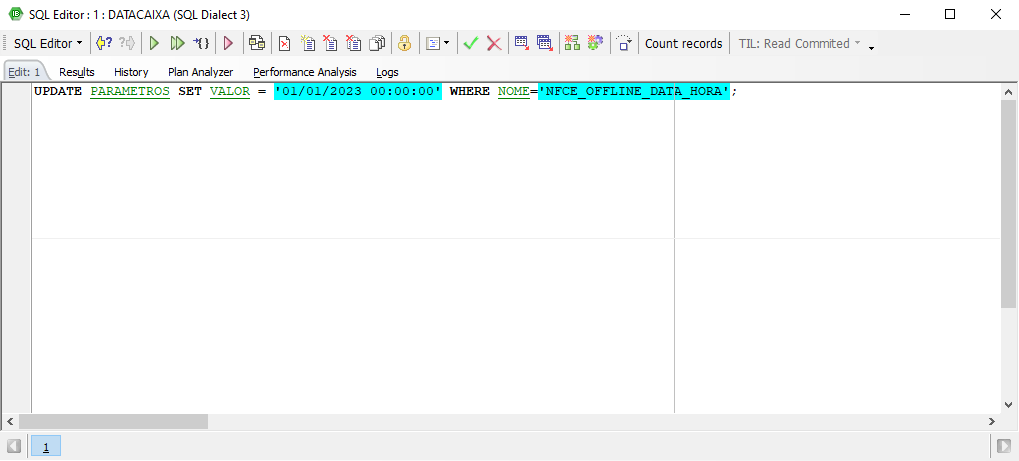Viewport: 1019px width, 461px height.
Task: Switch to the Results tab
Action: pyautogui.click(x=77, y=72)
